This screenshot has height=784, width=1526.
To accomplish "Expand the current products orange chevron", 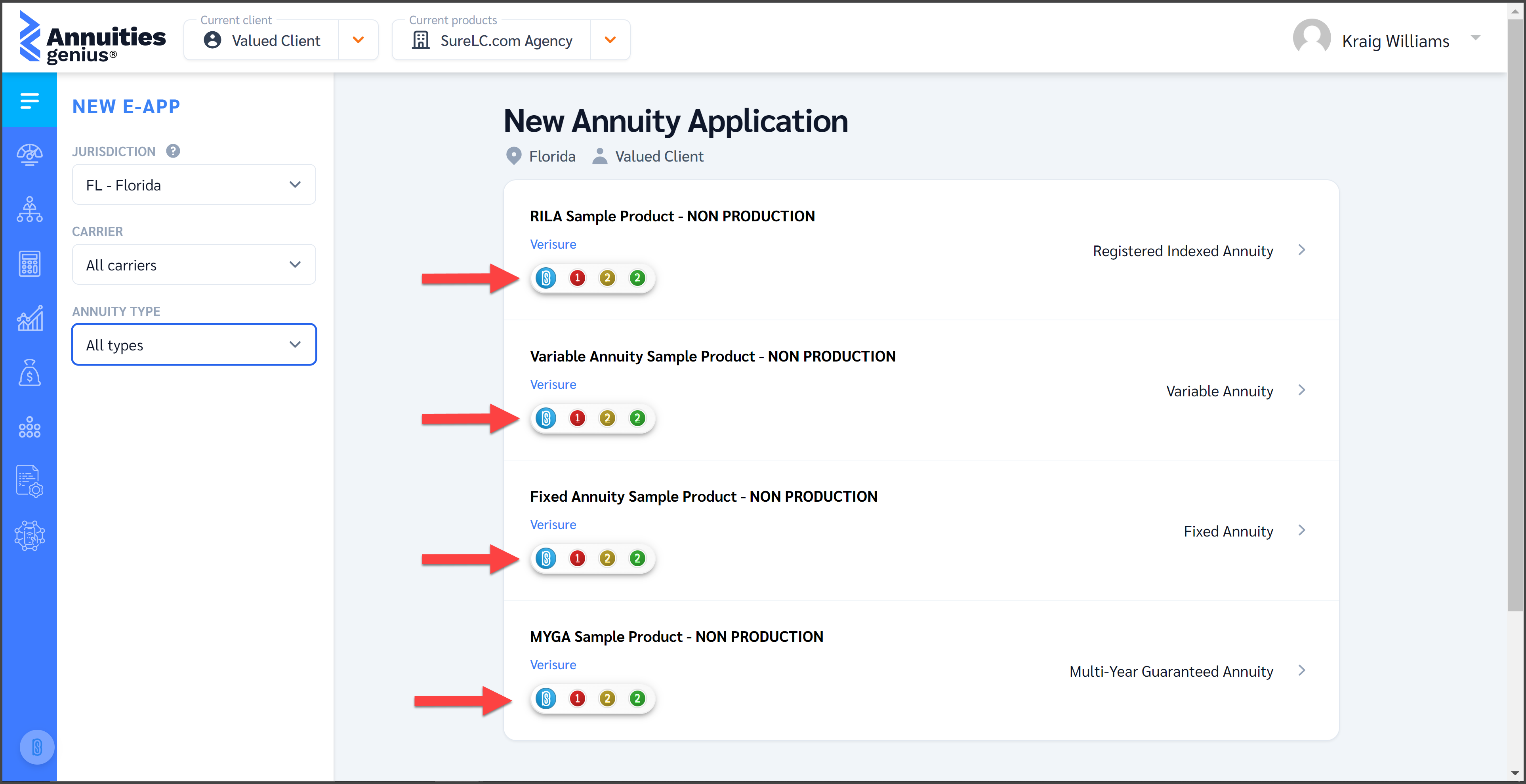I will 610,40.
